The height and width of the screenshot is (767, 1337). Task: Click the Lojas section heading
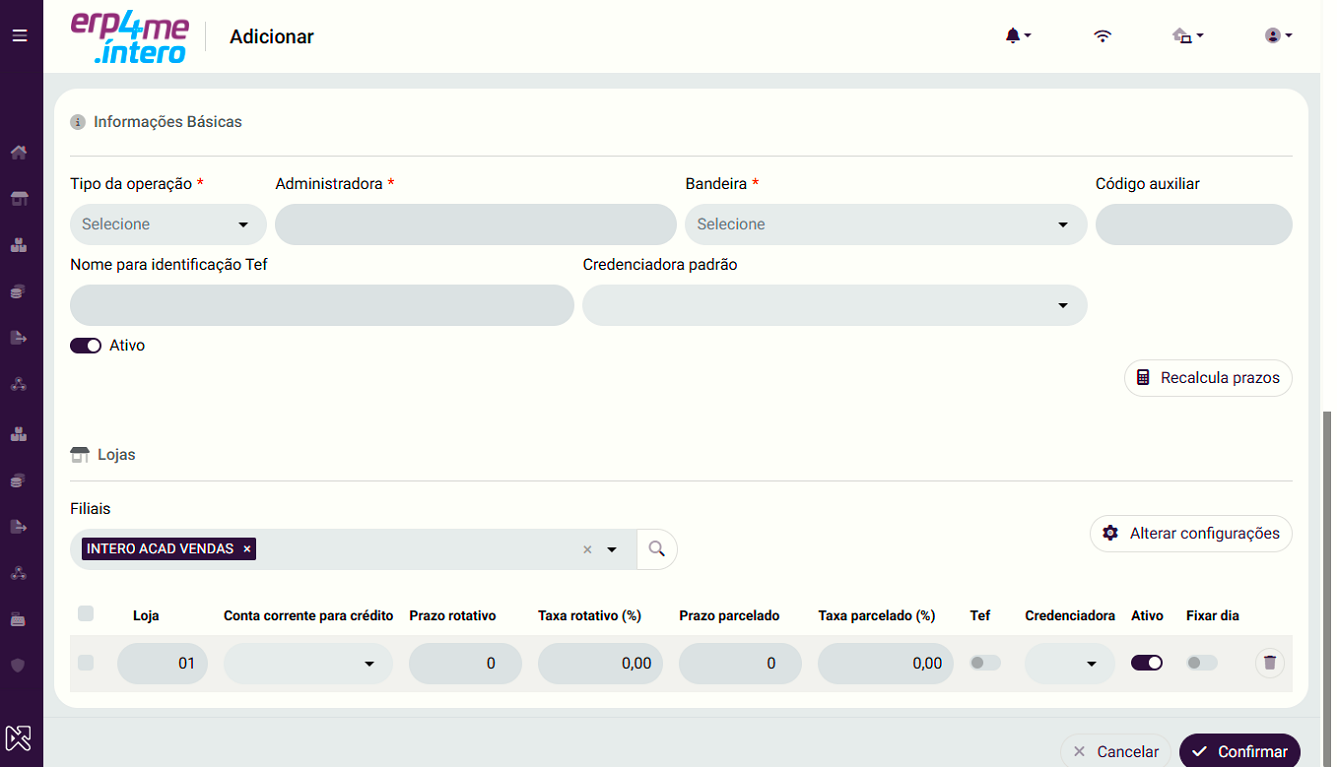point(116,455)
